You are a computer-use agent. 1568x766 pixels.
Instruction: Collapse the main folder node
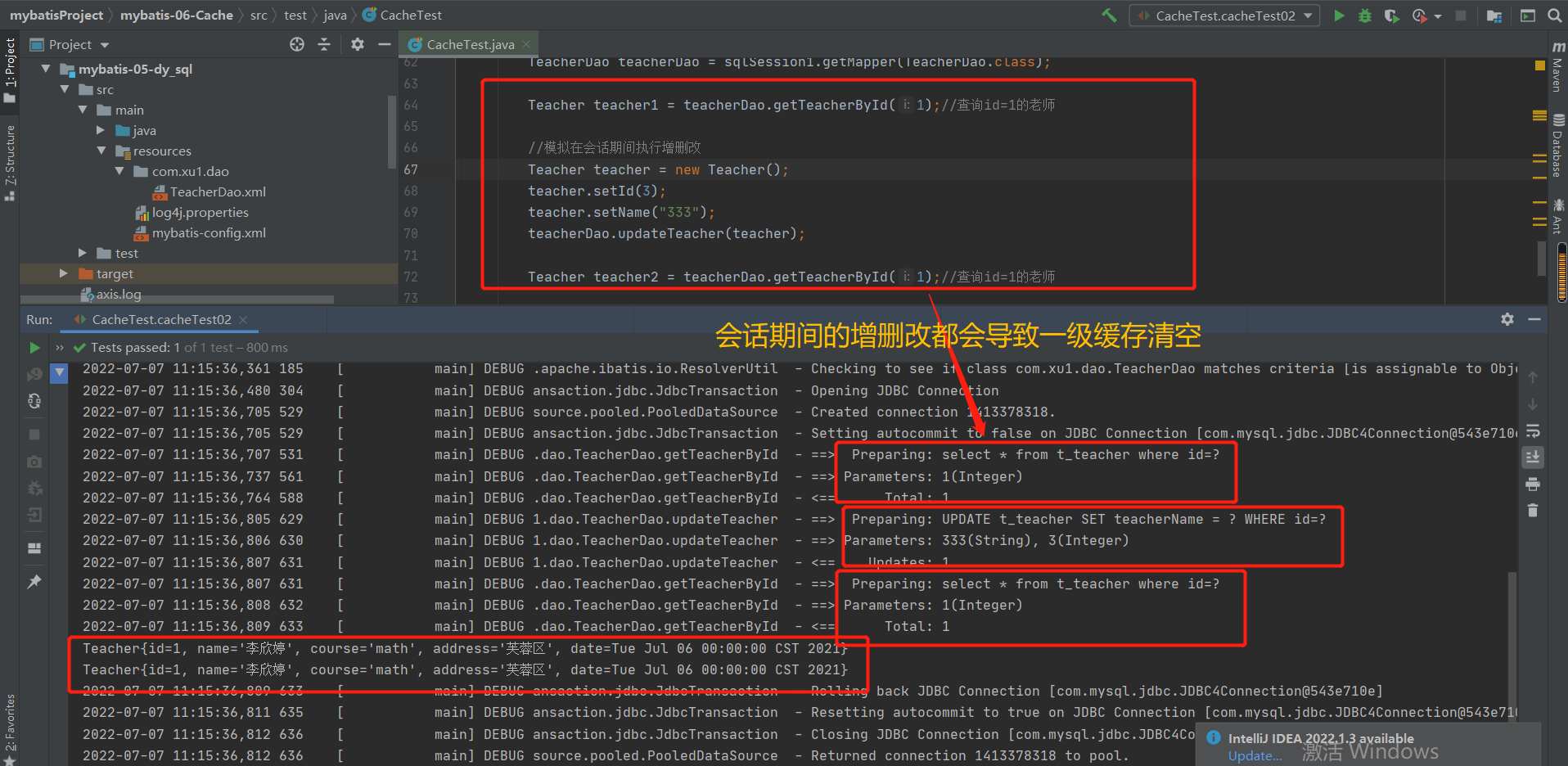[x=83, y=110]
